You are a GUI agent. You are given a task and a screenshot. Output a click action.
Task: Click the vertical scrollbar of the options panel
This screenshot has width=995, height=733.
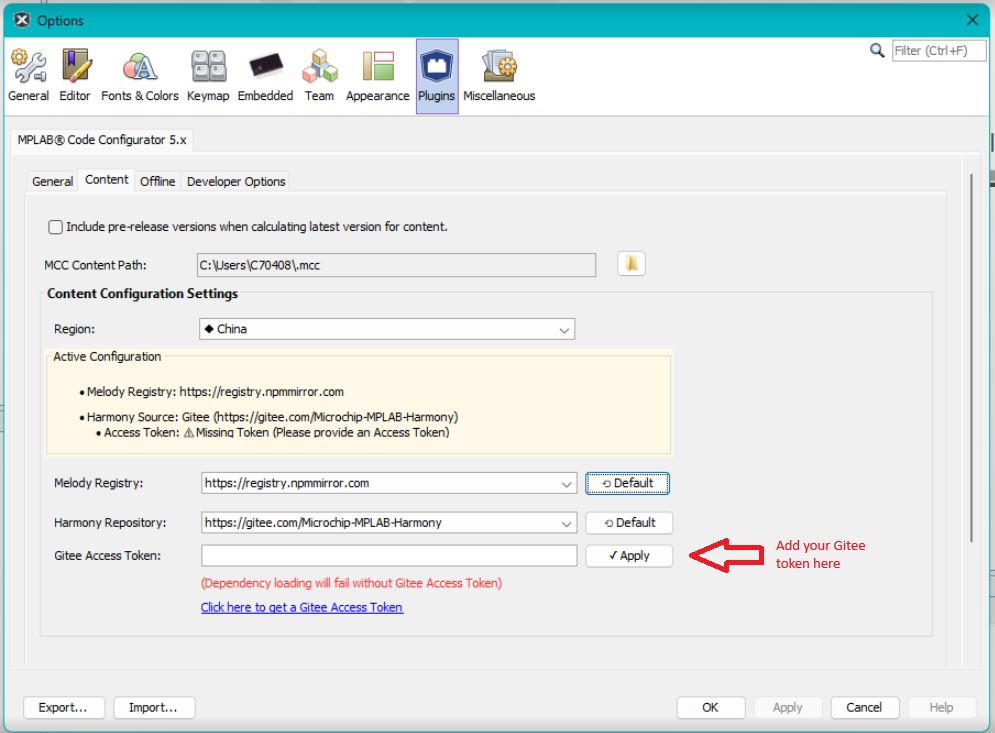pyautogui.click(x=971, y=357)
